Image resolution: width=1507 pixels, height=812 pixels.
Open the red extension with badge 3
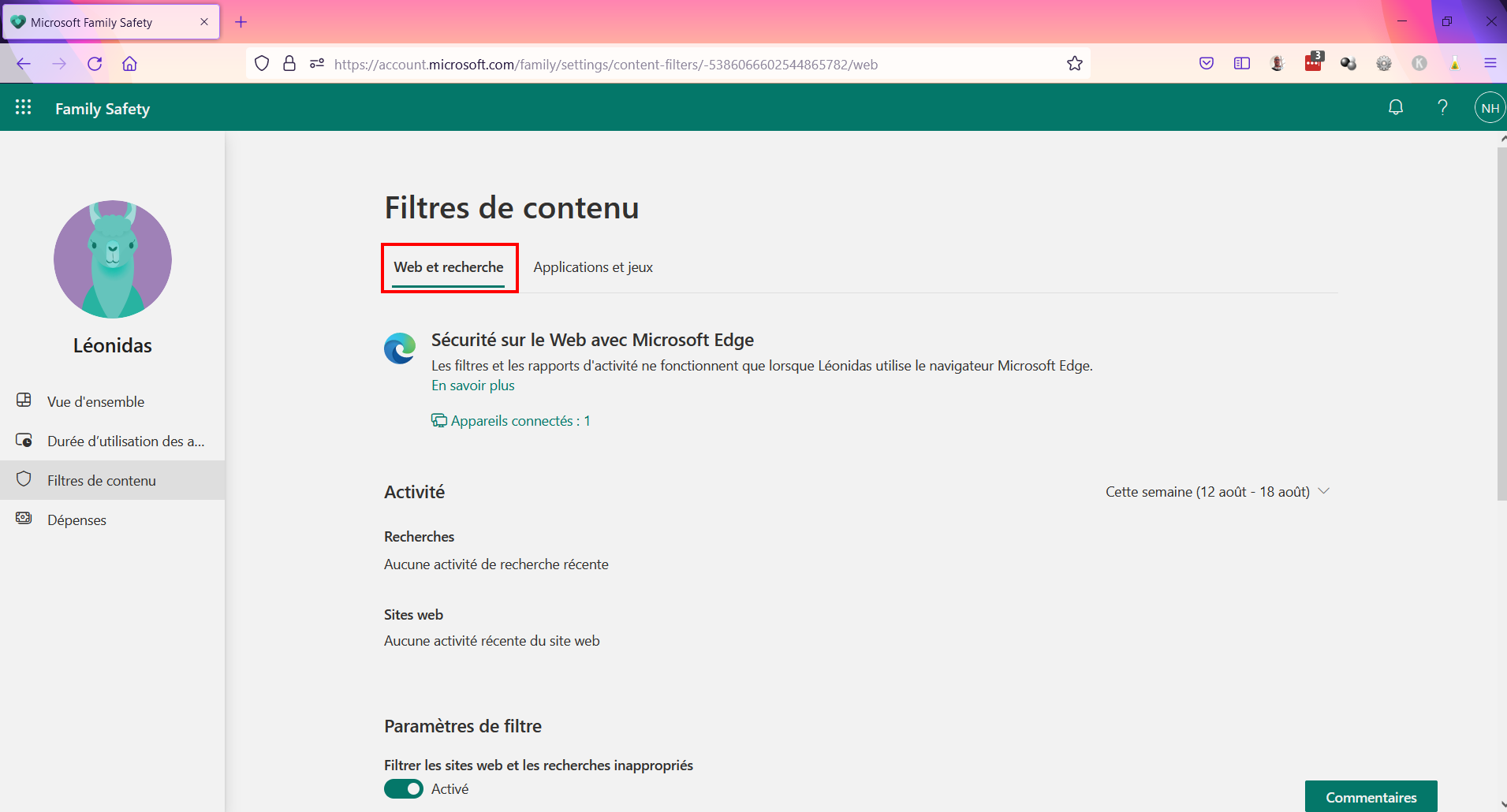click(x=1314, y=62)
